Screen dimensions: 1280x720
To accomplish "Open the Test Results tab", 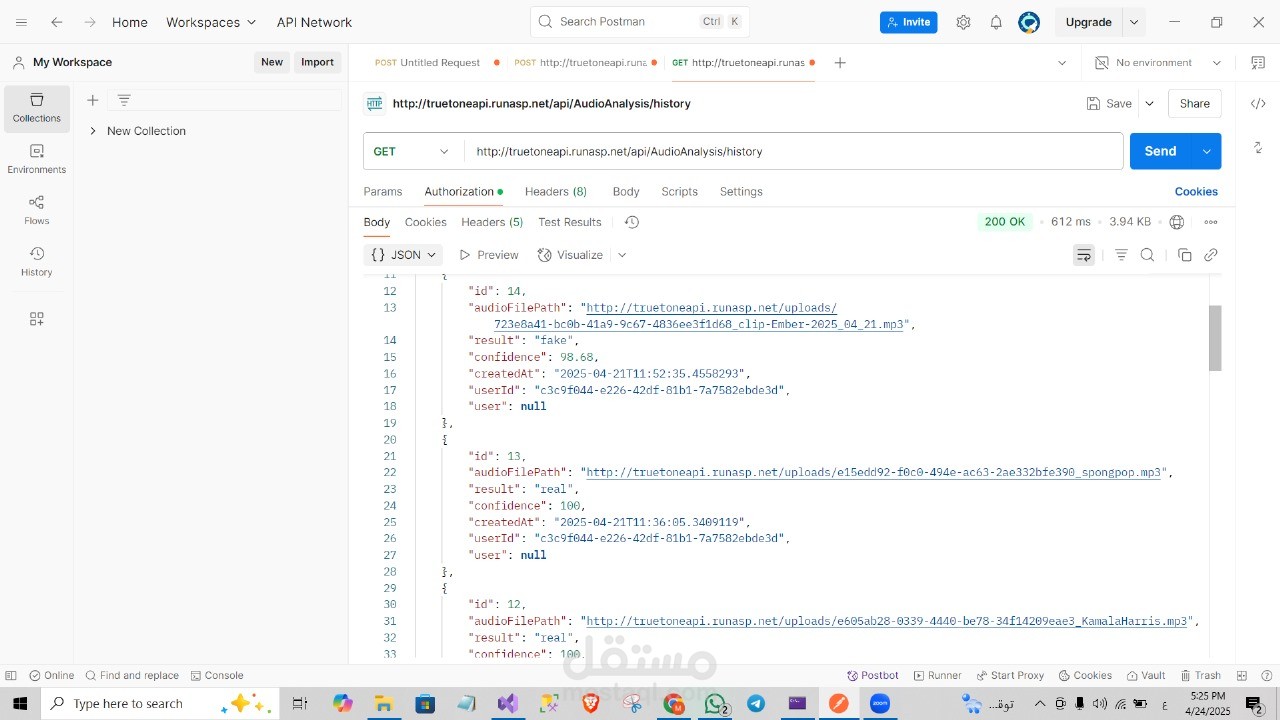I will [x=570, y=222].
